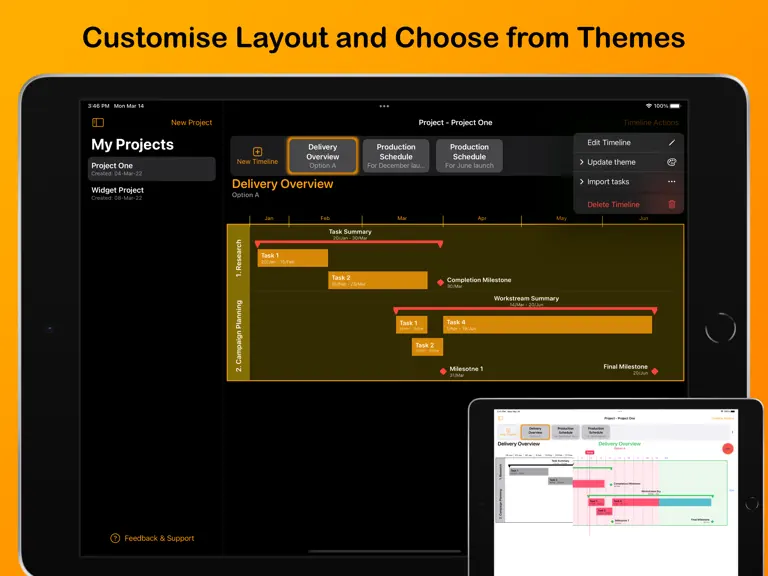Click Campaign Planning Task 1 bar

(x=411, y=325)
